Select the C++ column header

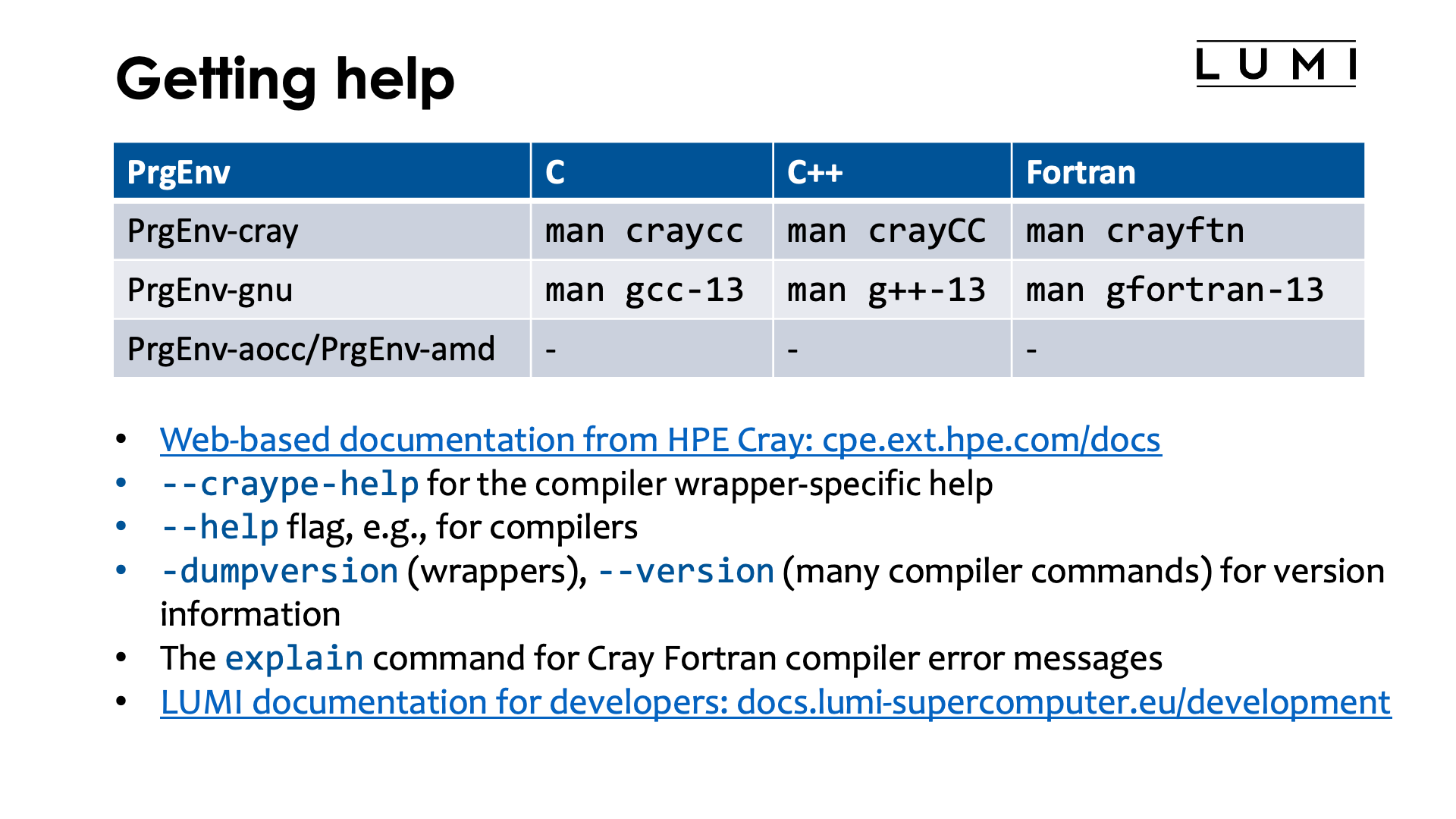click(x=814, y=172)
